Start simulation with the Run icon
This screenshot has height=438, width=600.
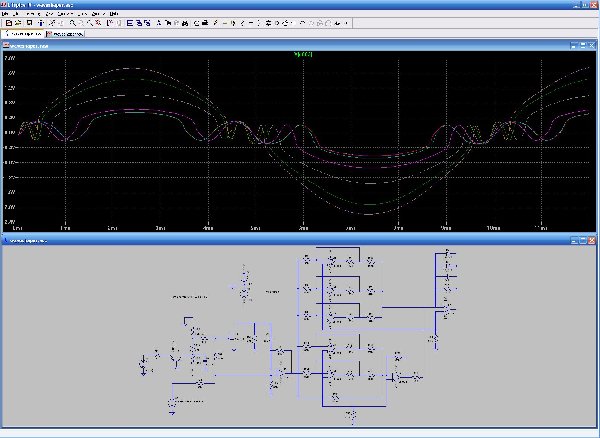(52, 23)
